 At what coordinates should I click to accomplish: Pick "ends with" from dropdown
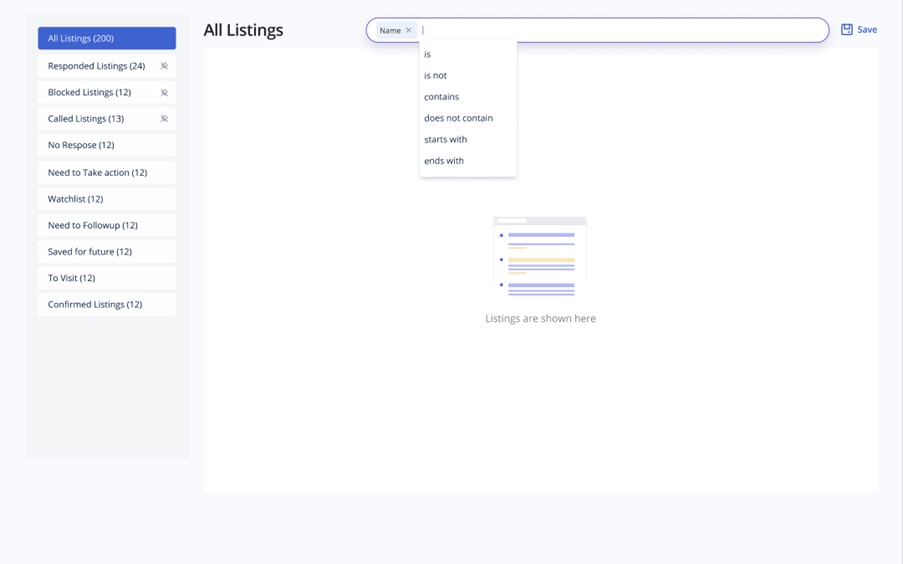click(444, 161)
